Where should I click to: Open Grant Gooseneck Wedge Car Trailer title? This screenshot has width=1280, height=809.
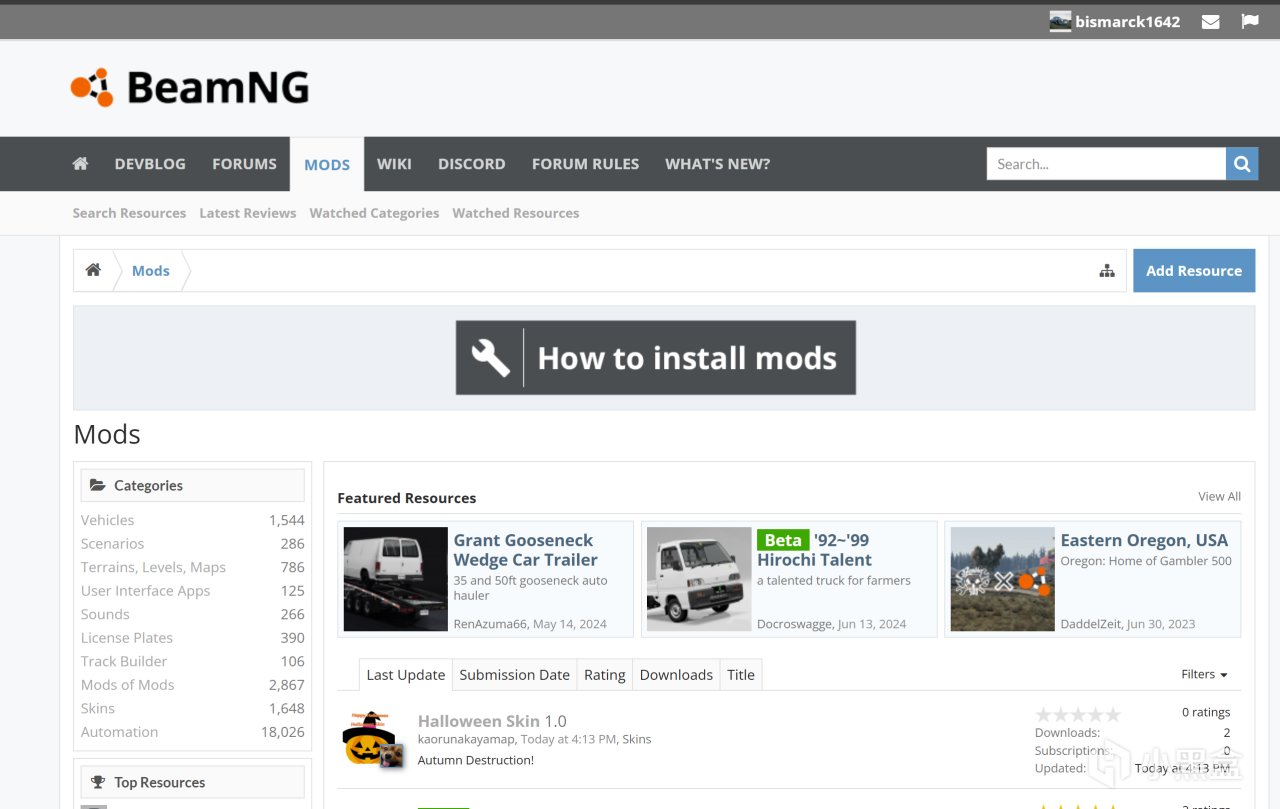526,550
